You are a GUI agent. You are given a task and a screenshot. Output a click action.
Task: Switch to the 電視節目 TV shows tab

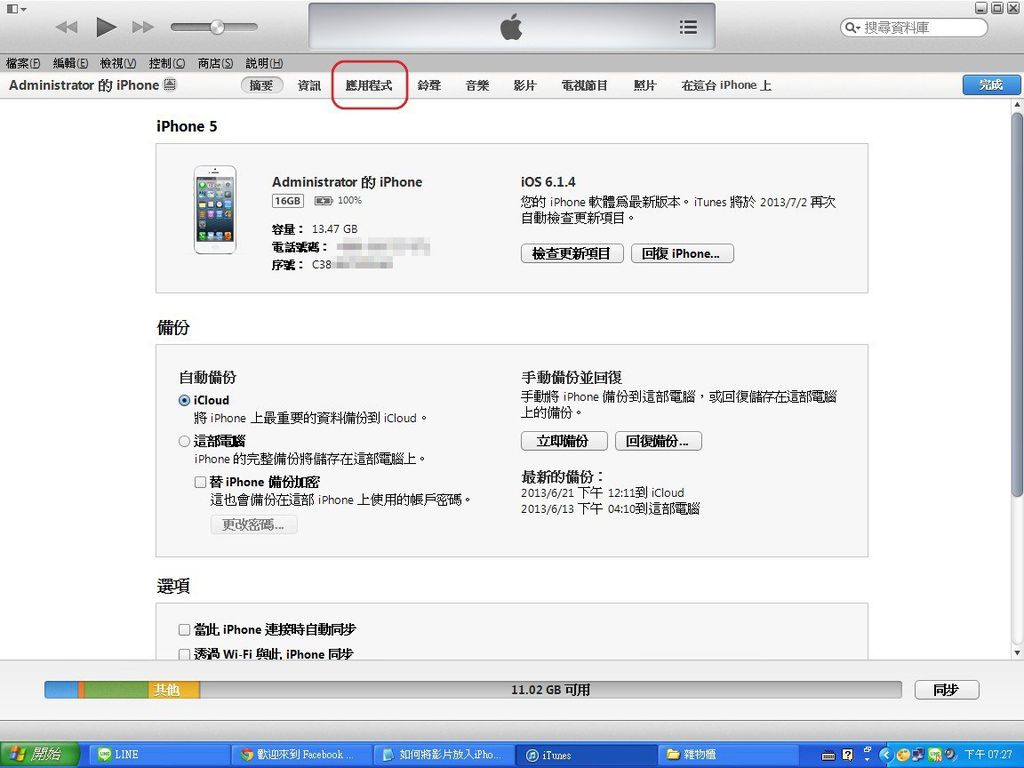coord(584,86)
